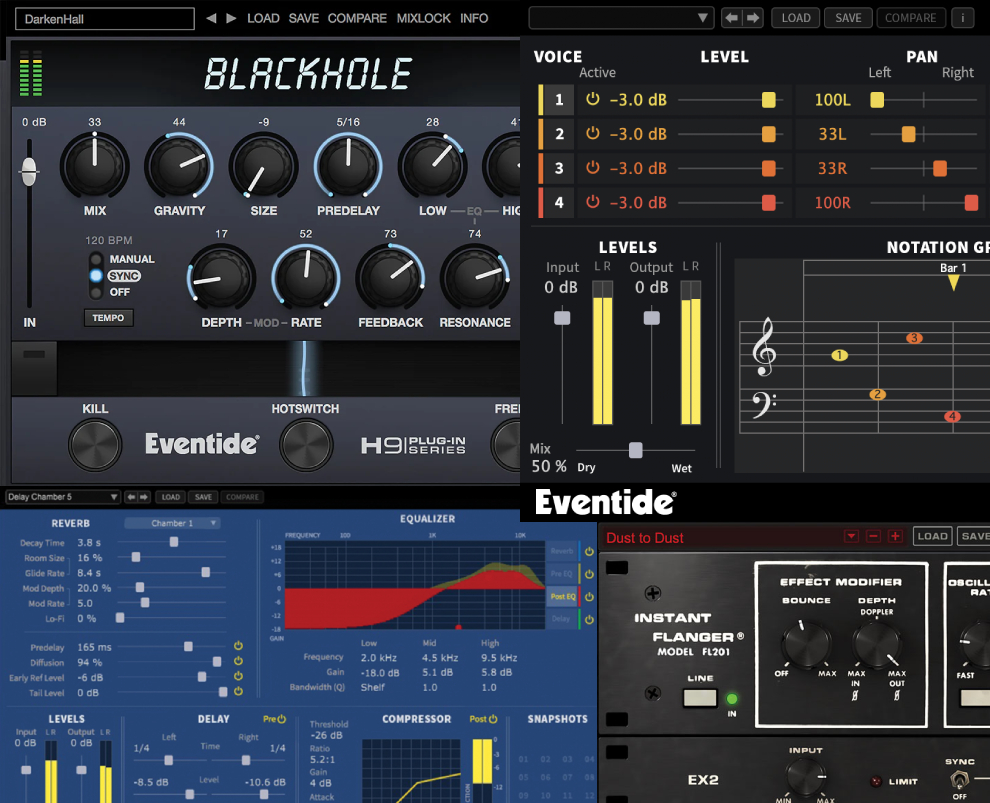Toggle Delay curve power icon in Equalizer
Screen dimensions: 990x803
point(589,619)
